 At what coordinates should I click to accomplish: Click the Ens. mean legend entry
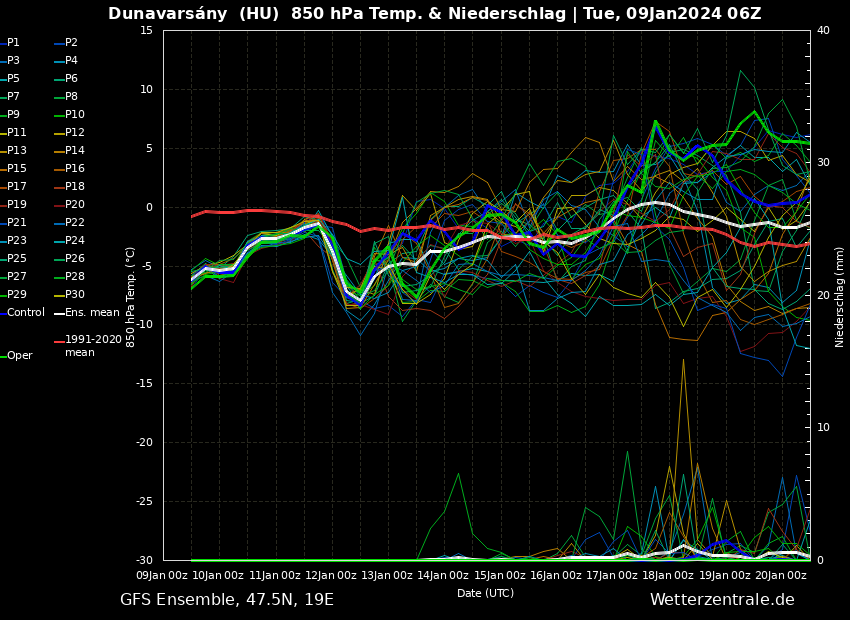click(92, 313)
